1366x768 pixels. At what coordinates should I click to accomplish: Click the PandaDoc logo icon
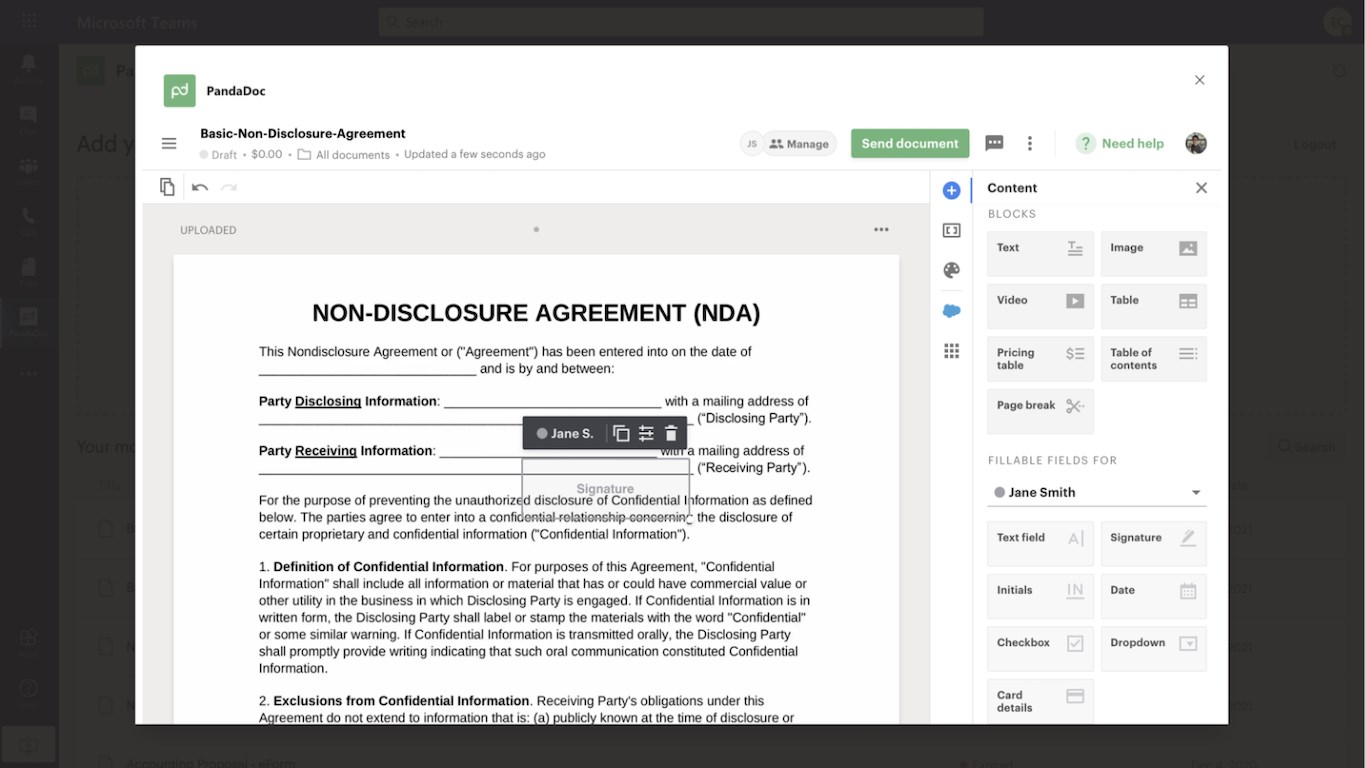pos(180,90)
